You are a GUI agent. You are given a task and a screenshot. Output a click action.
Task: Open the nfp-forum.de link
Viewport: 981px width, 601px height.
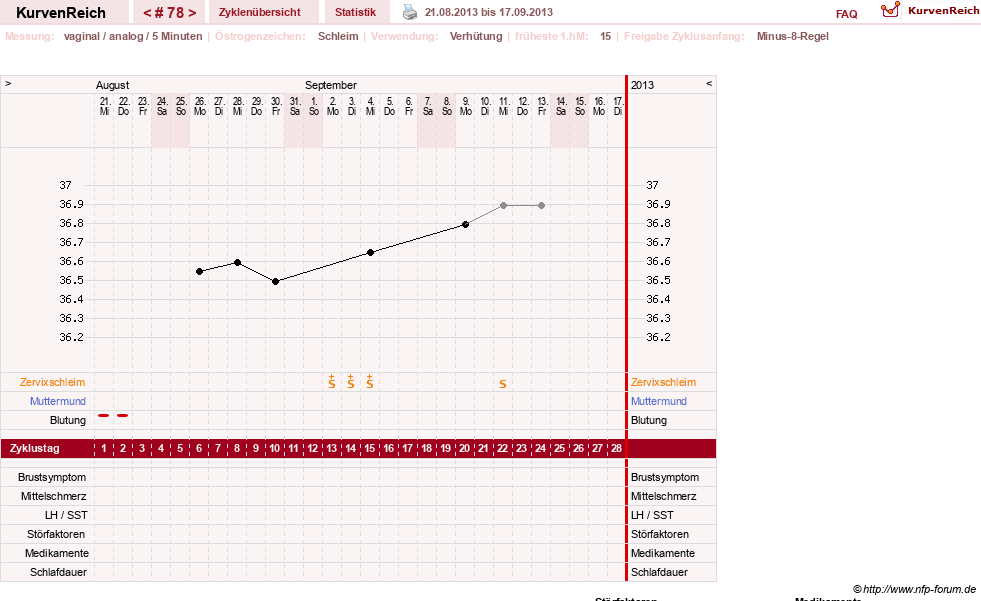pos(914,589)
